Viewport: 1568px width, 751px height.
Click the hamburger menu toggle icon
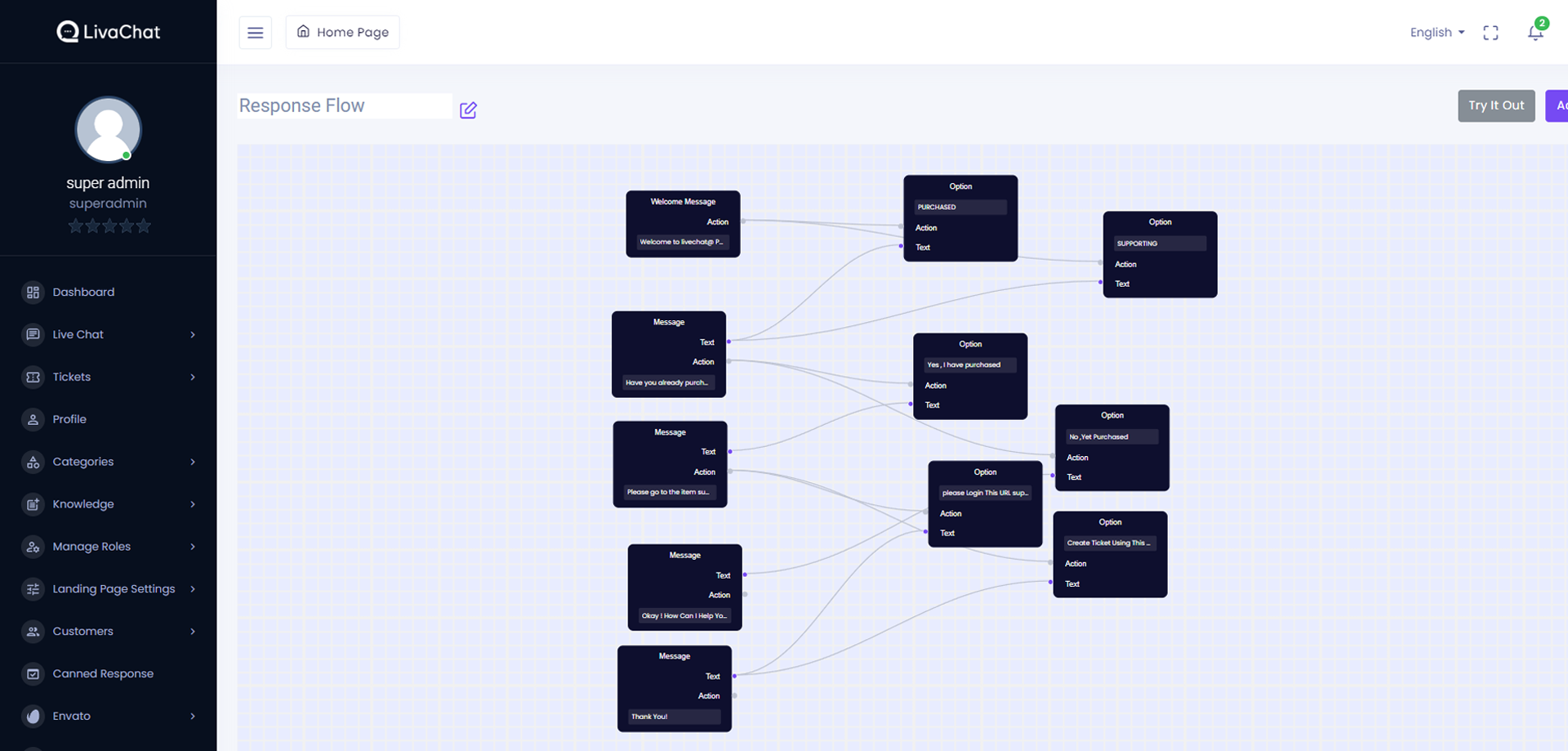click(x=255, y=33)
